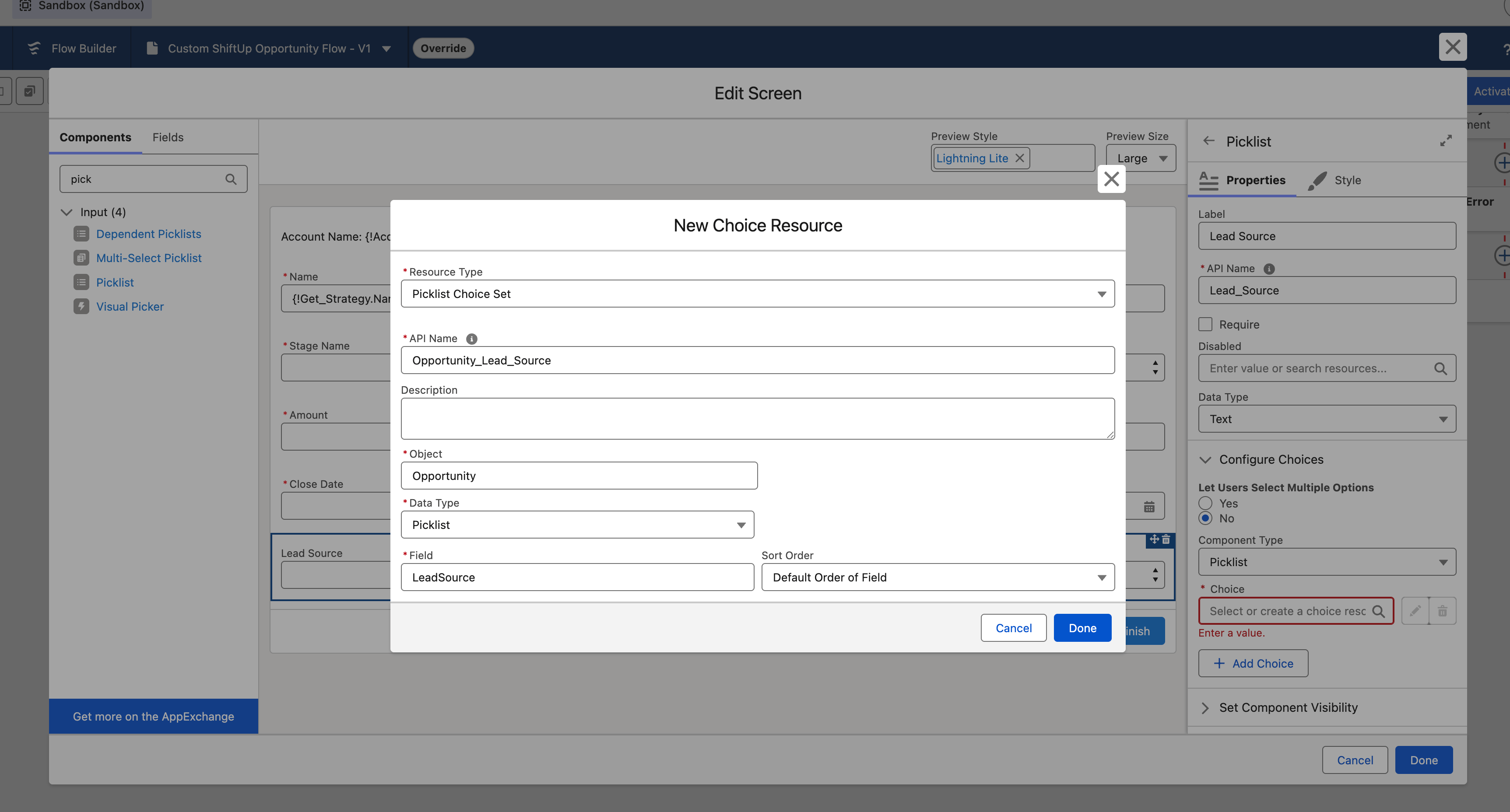The image size is (1510, 812).
Task: Expand the Picklist properties panel
Action: point(1446,141)
